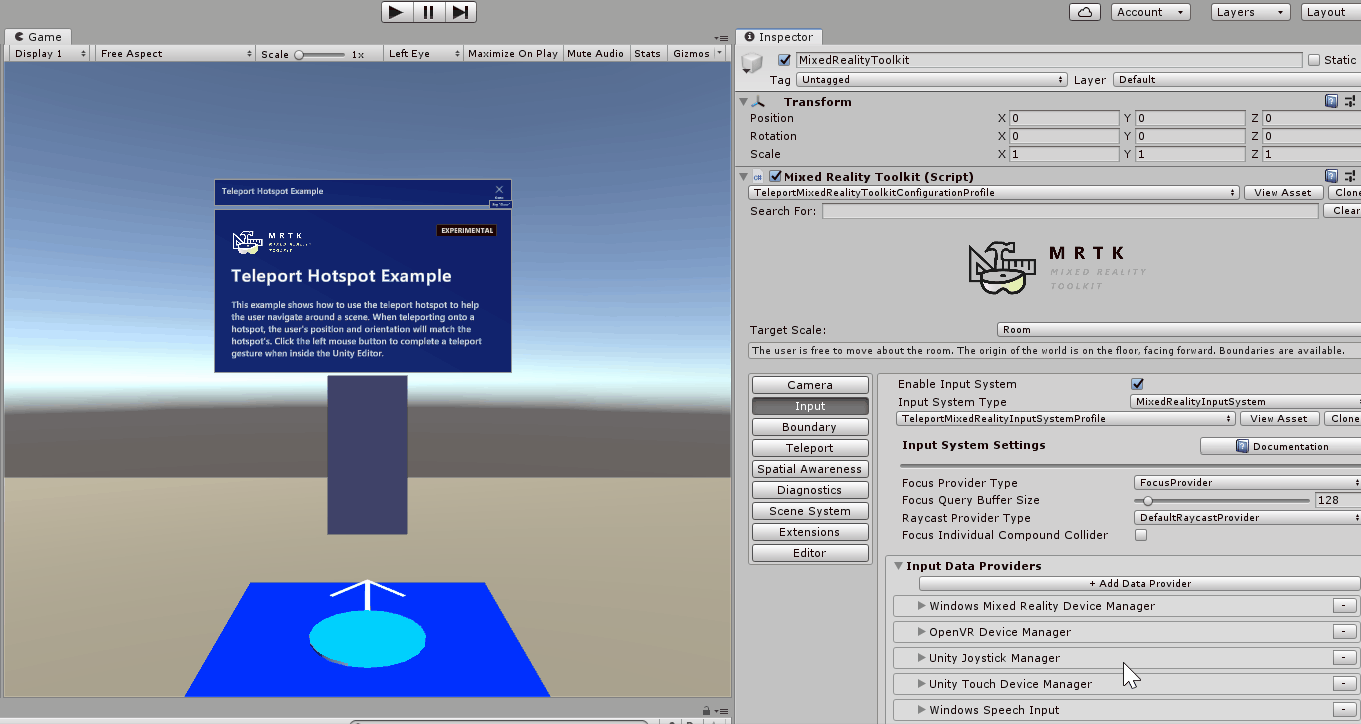Open the Tag dropdown showing Untagged
The height and width of the screenshot is (724, 1361).
tap(931, 79)
